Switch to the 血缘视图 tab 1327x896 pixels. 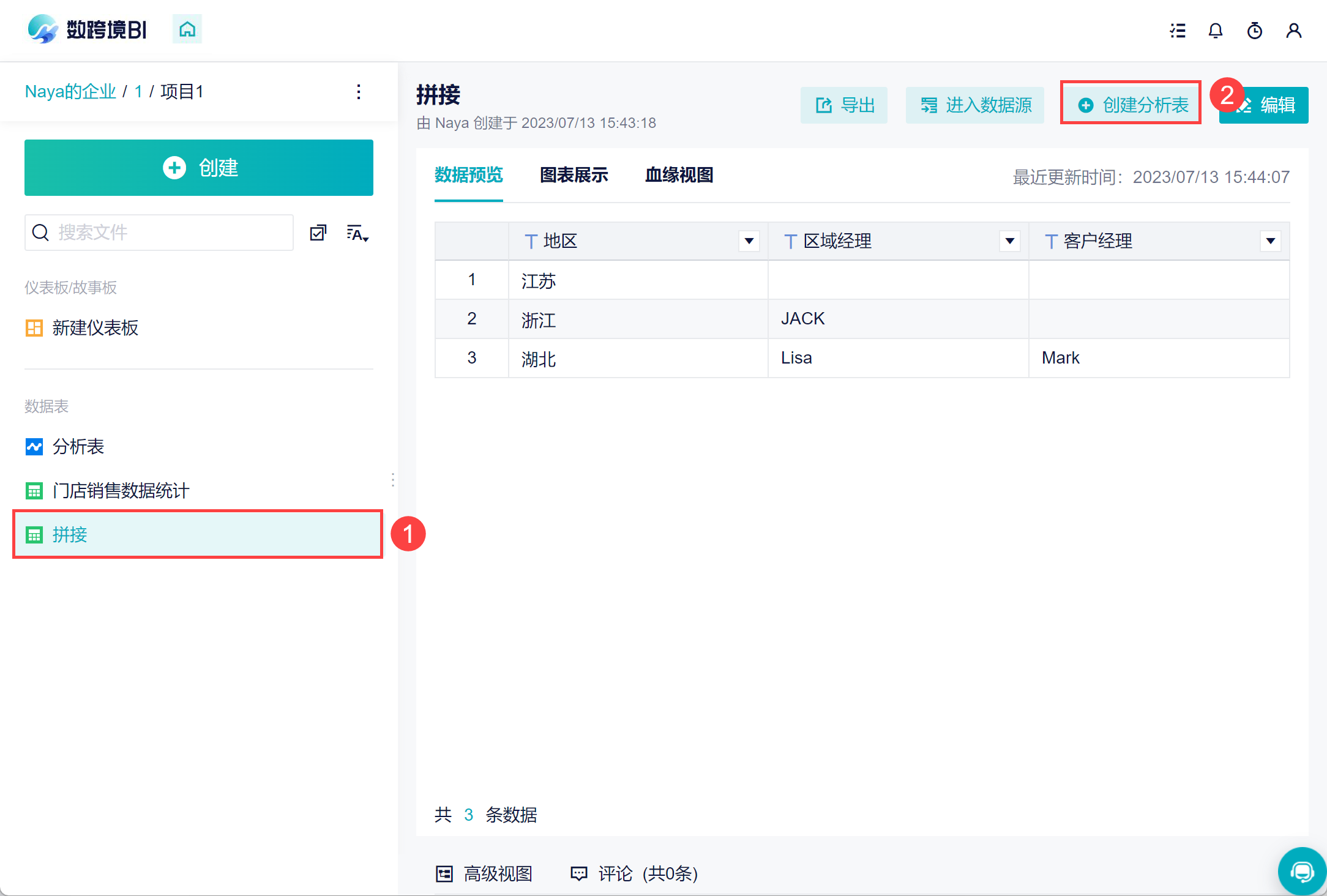tap(679, 175)
